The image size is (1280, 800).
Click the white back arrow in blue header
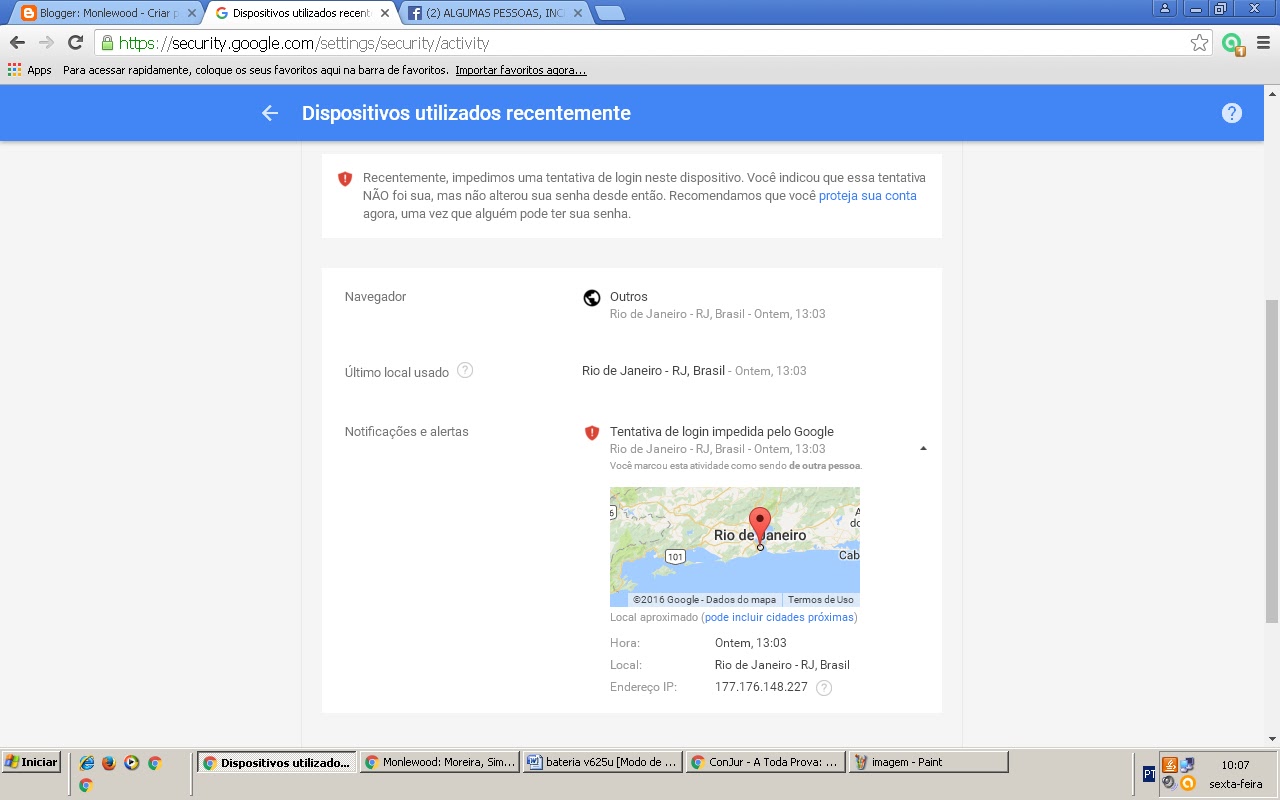(x=269, y=113)
